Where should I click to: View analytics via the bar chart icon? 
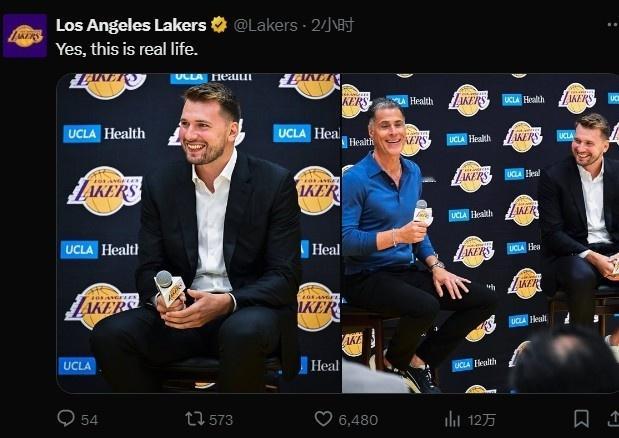(x=452, y=419)
